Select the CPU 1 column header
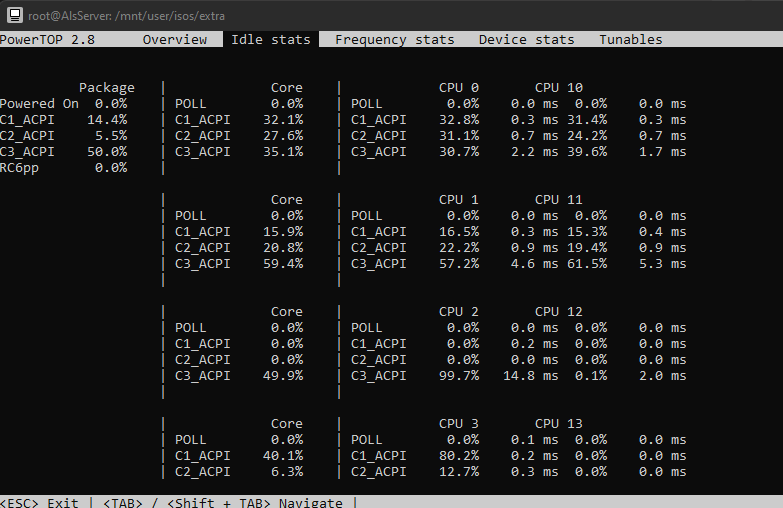The width and height of the screenshot is (783, 508). point(459,200)
